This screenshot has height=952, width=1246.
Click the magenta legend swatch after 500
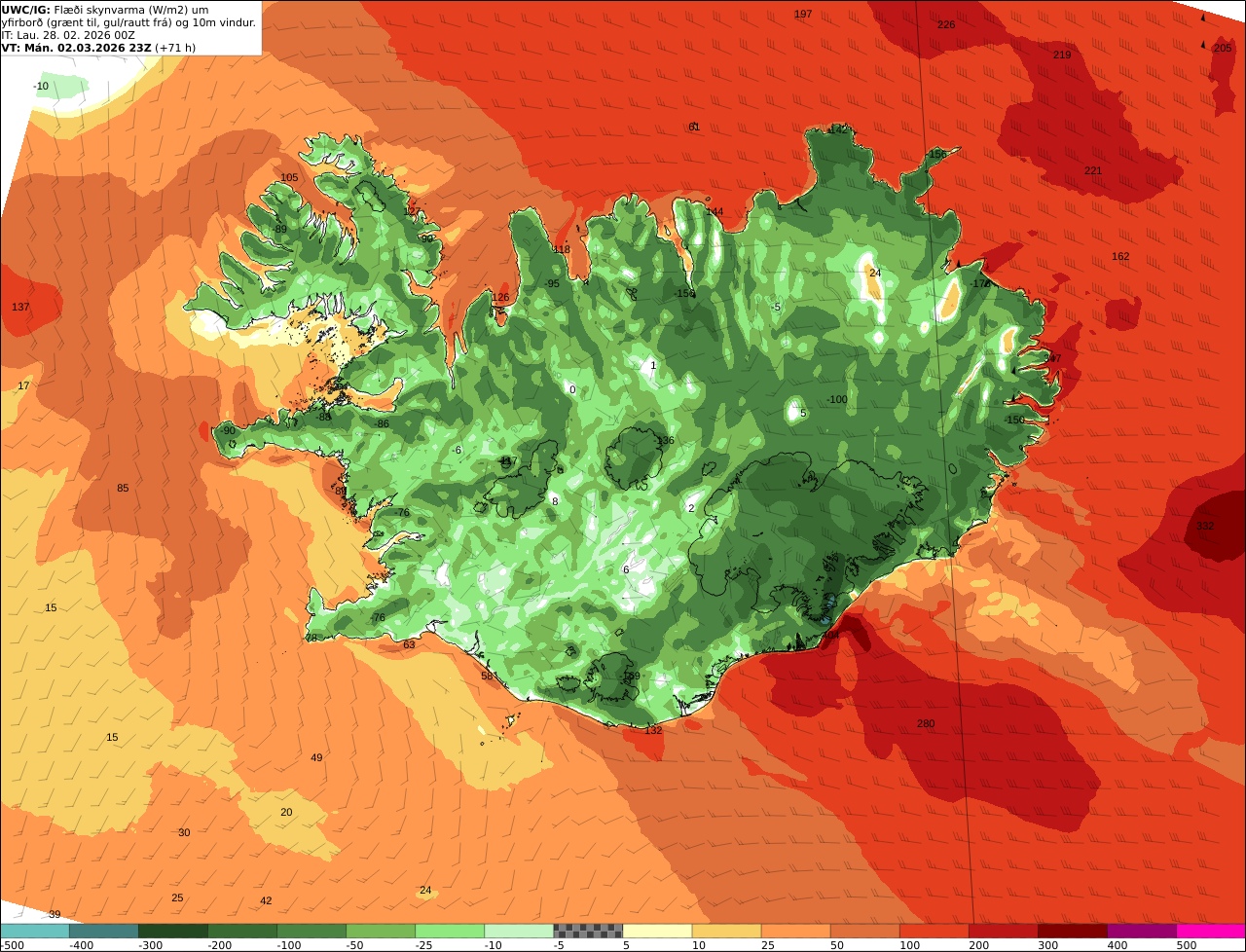coord(1210,931)
